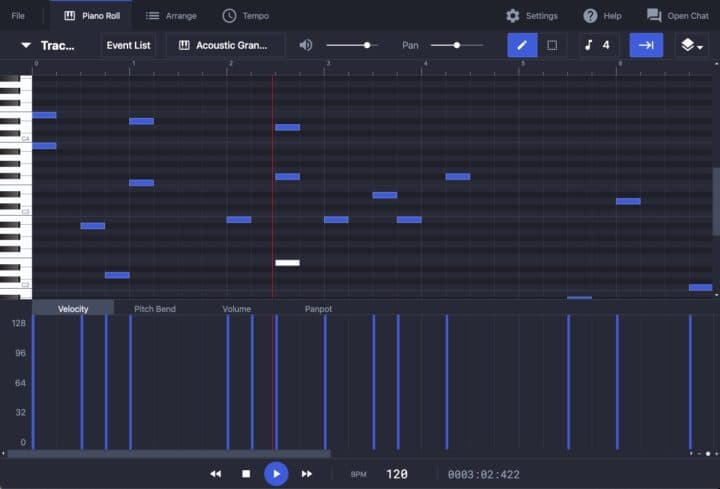
Task: Select the white highlighted note
Action: (287, 263)
